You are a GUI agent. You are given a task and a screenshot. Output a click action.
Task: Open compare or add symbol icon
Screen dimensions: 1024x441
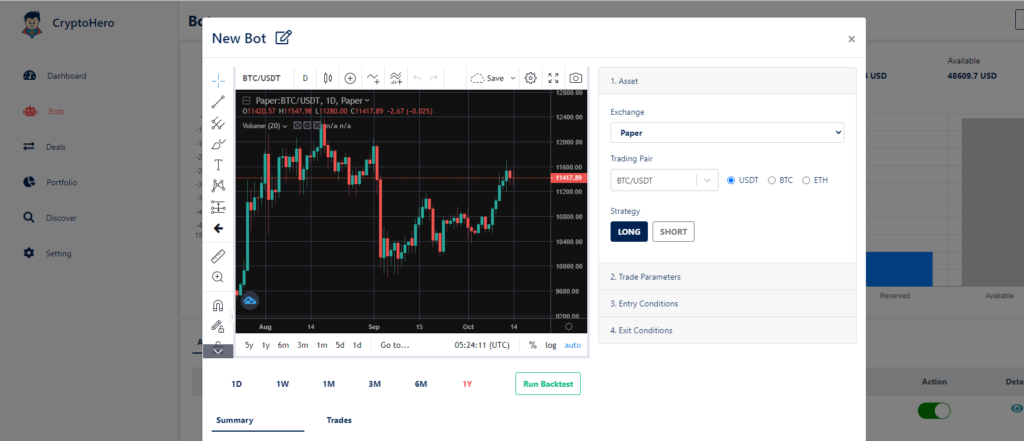click(x=350, y=78)
